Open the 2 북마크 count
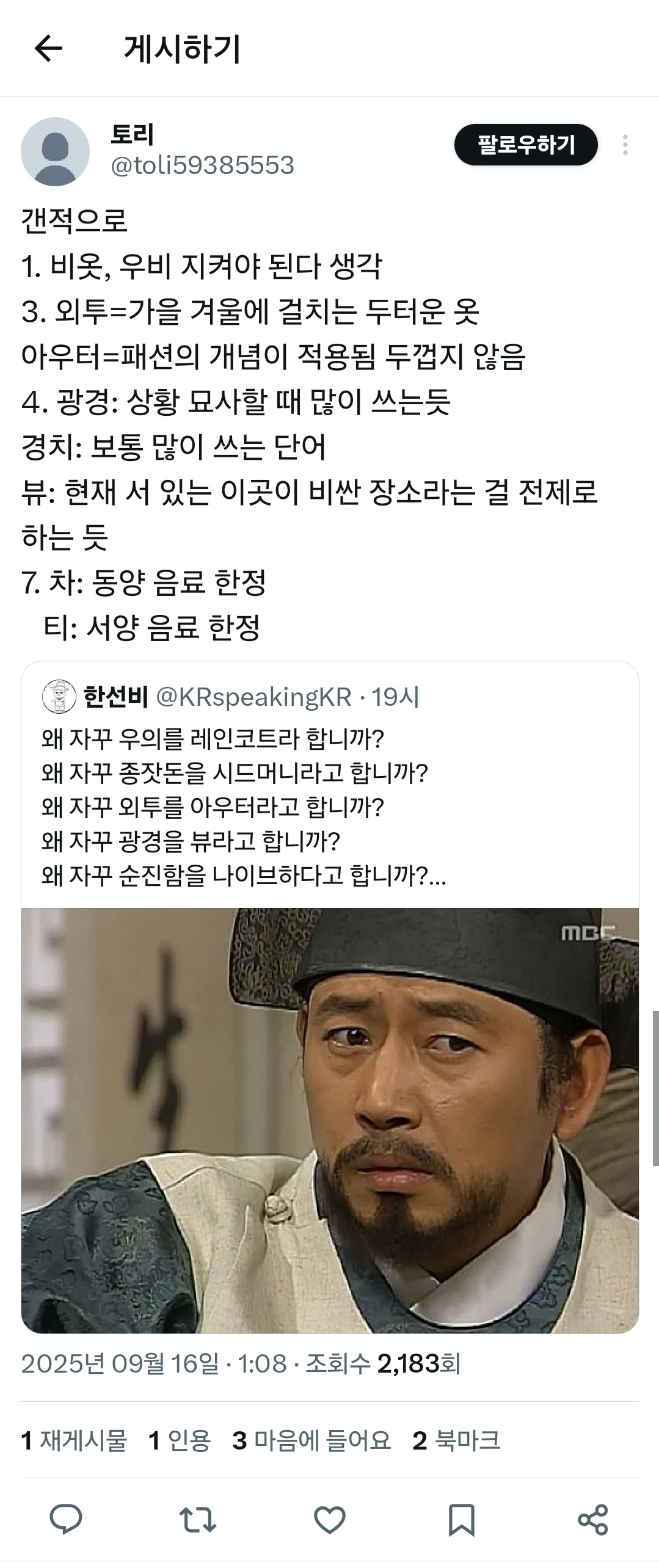This screenshot has width=659, height=1568. pos(456,1440)
